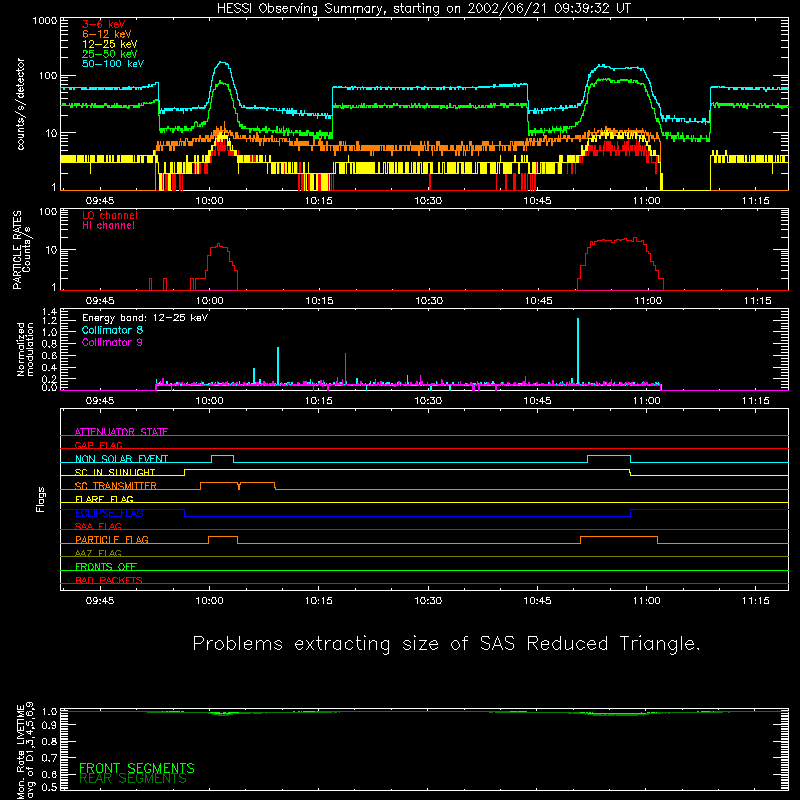
Task: Click the first cyan 50-100 keV peak near 10:00
Action: [x=223, y=64]
